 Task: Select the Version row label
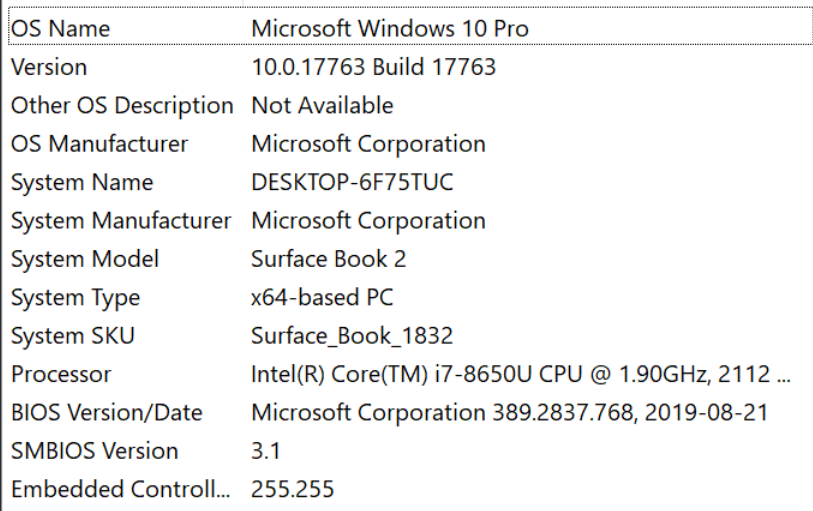click(x=49, y=67)
